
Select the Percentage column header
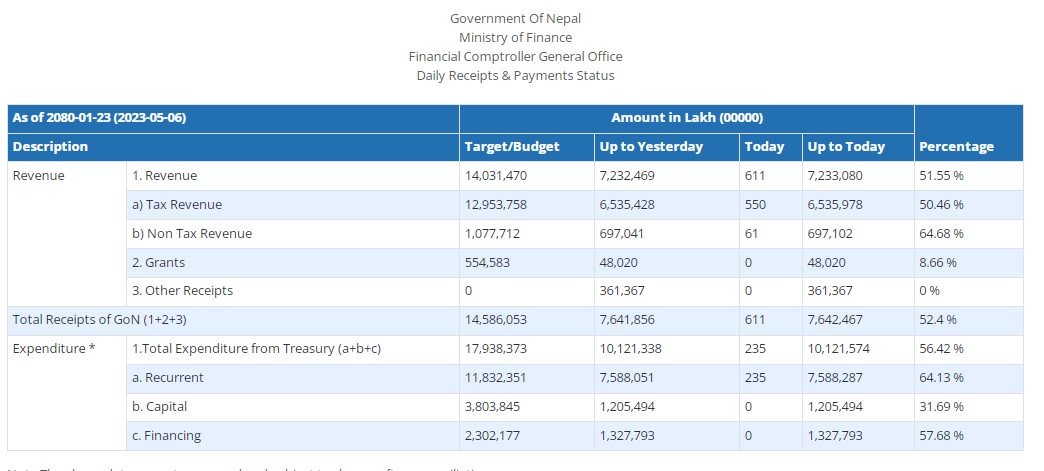click(956, 147)
